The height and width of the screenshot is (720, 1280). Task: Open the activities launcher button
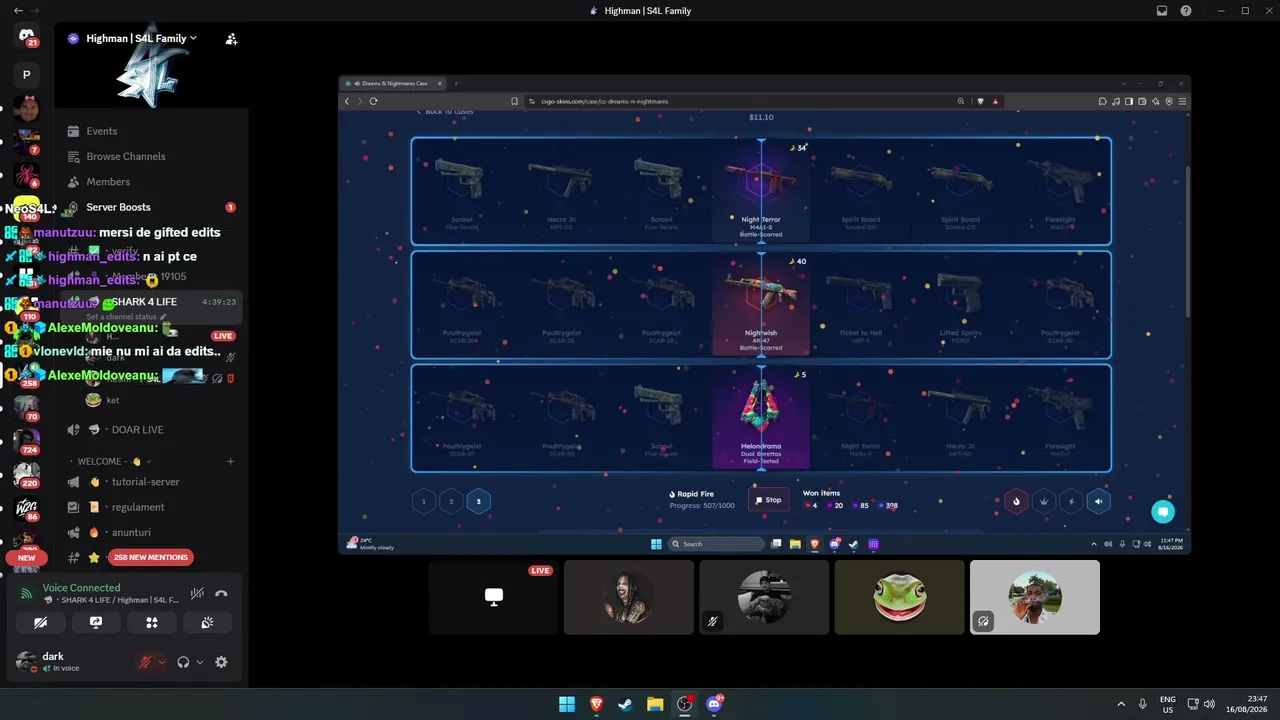(152, 622)
